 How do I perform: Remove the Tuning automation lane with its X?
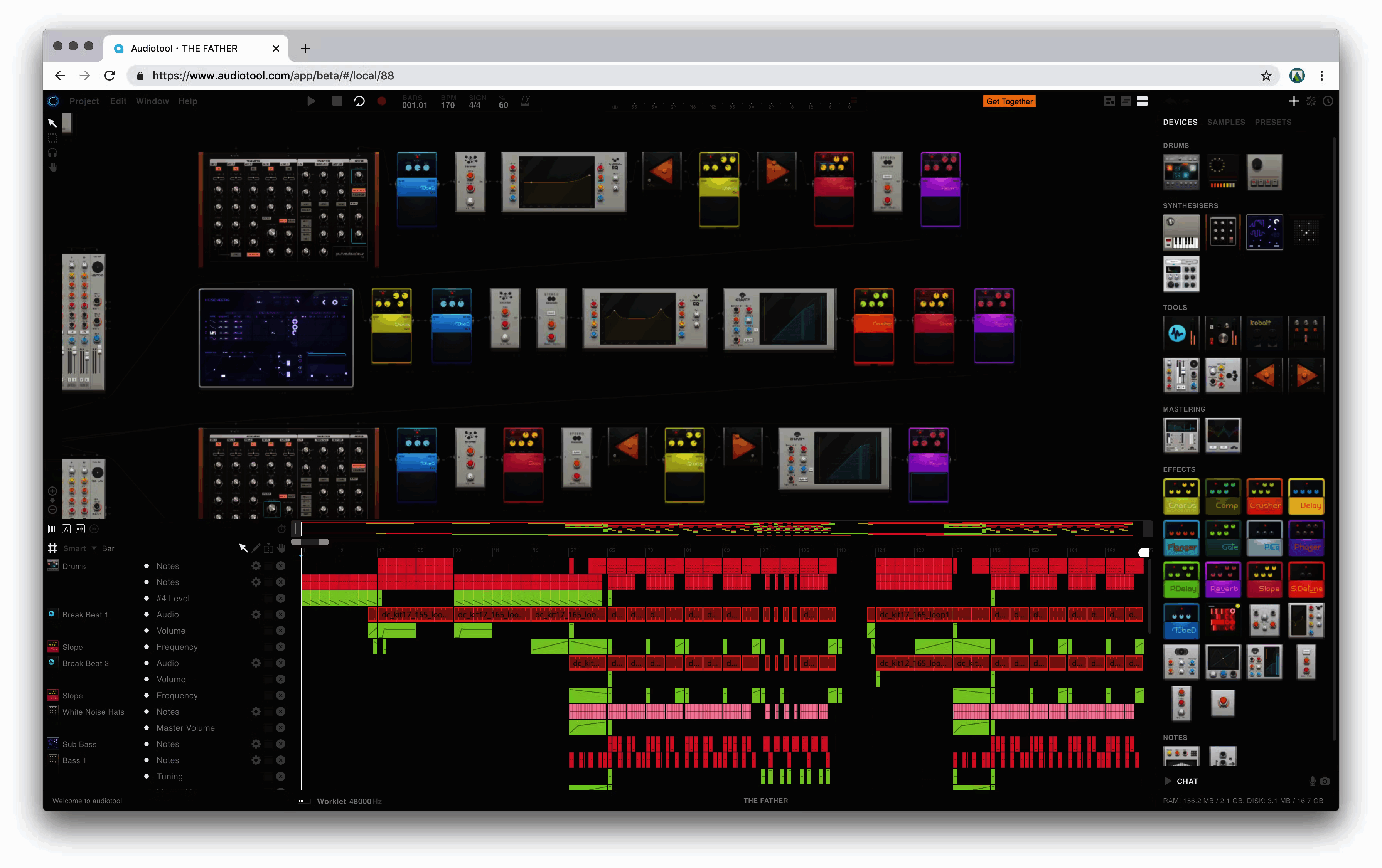pos(281,776)
